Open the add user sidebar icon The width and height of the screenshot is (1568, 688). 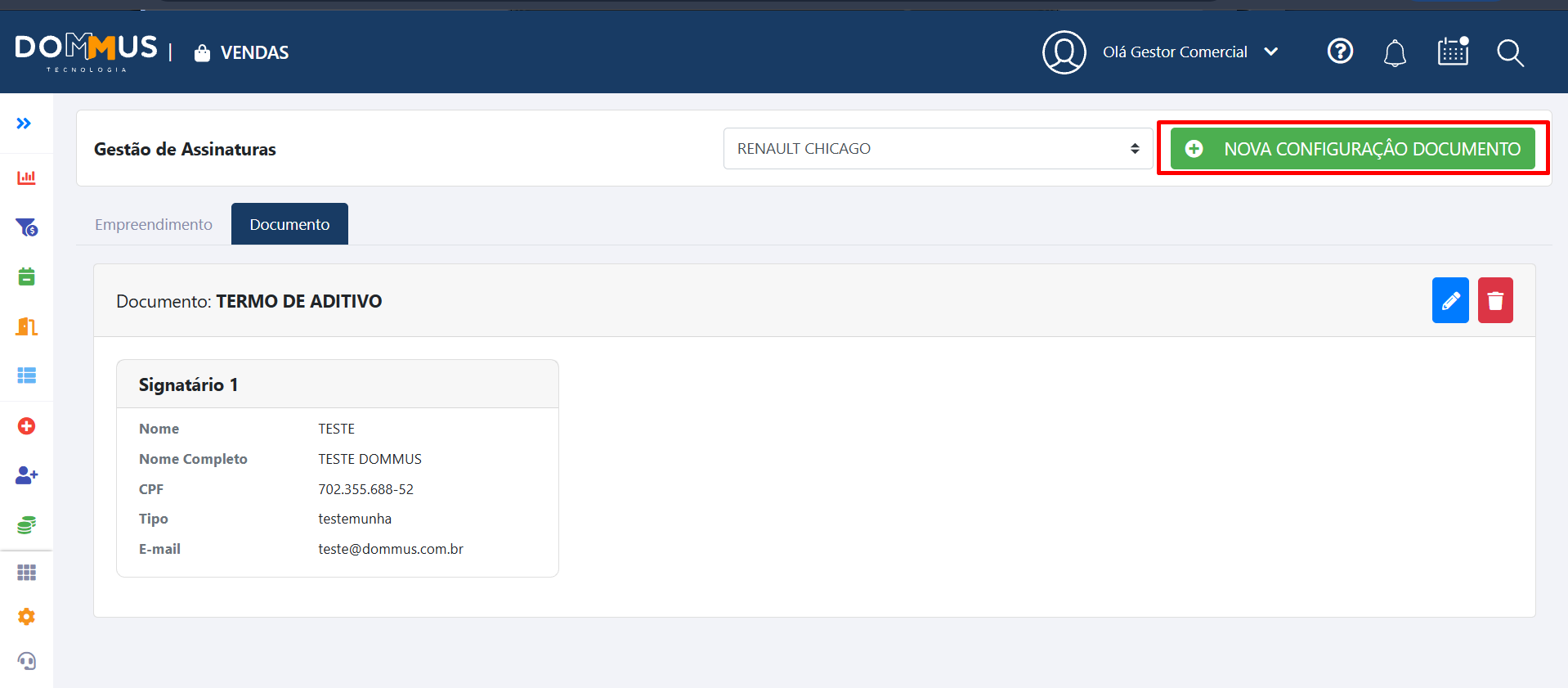26,475
